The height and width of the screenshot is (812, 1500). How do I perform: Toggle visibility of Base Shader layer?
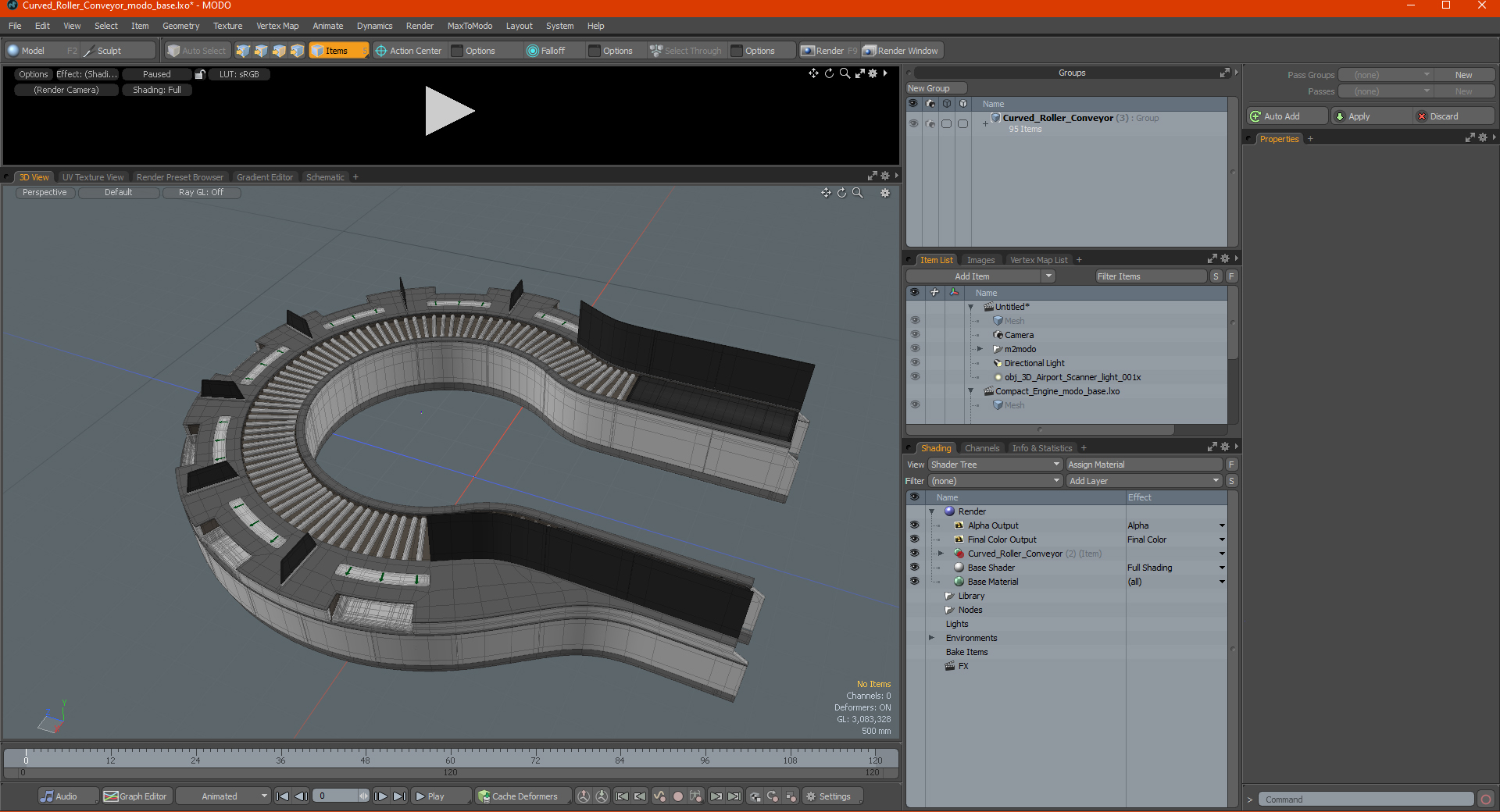pyautogui.click(x=914, y=568)
